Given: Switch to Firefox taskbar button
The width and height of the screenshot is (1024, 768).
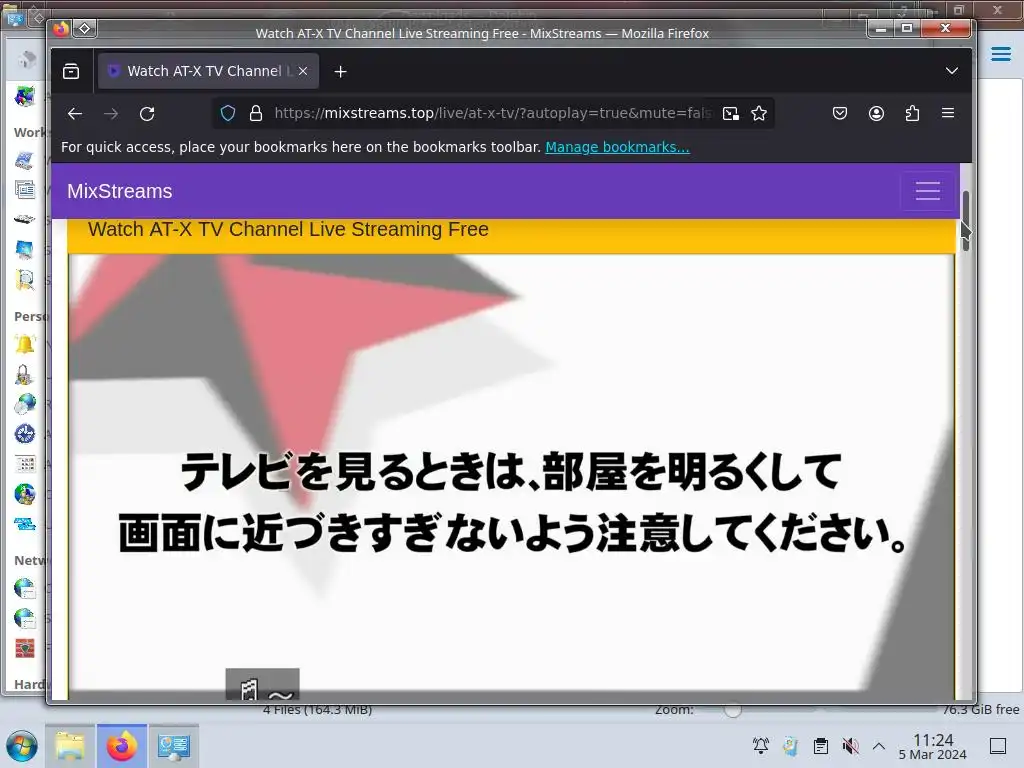Looking at the screenshot, I should click(122, 746).
